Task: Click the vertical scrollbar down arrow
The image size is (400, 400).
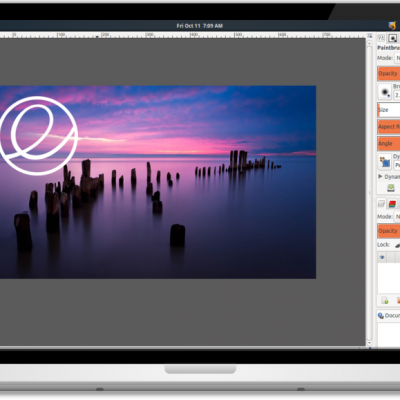Action: (369, 342)
